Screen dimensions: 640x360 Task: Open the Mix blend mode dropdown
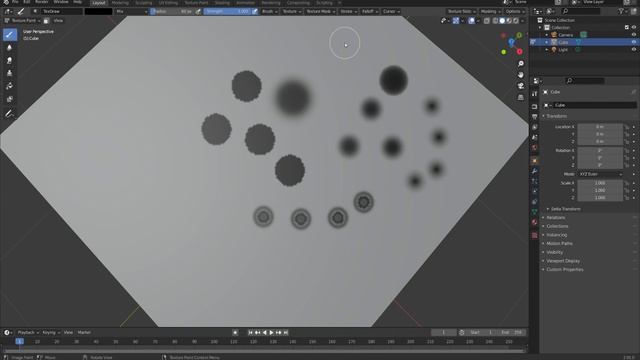131,11
